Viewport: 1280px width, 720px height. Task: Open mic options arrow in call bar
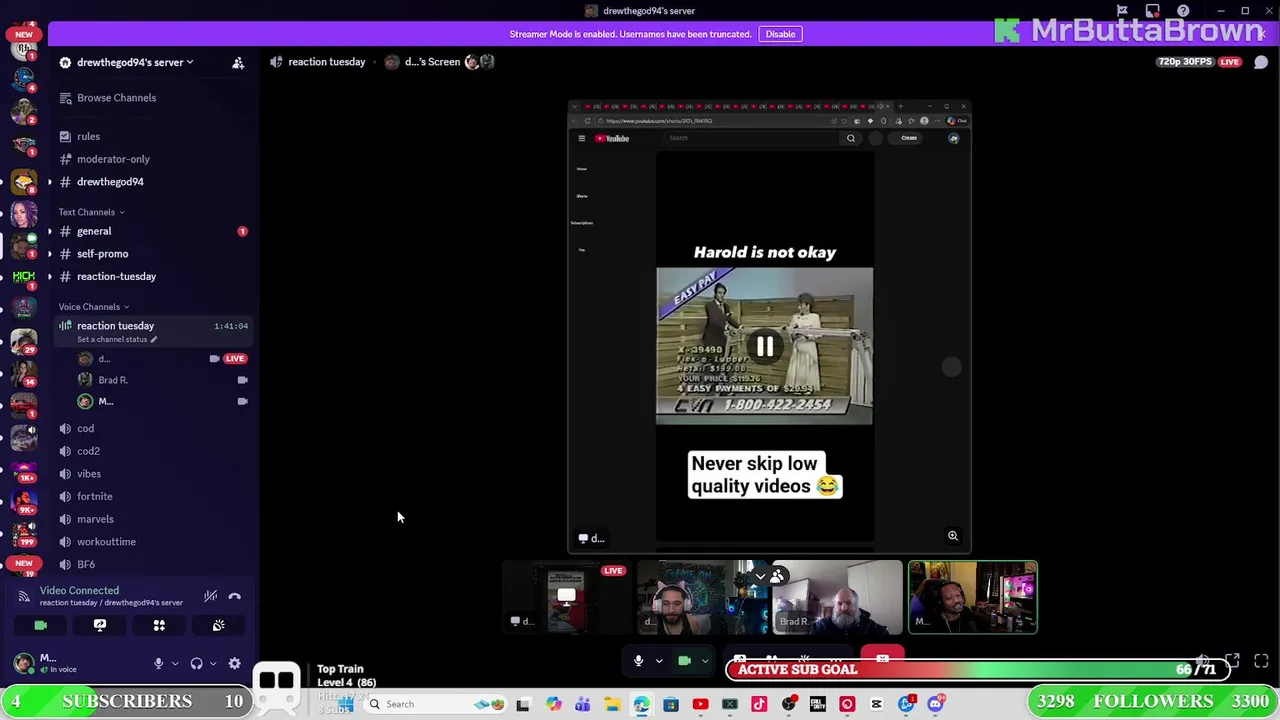coord(658,661)
